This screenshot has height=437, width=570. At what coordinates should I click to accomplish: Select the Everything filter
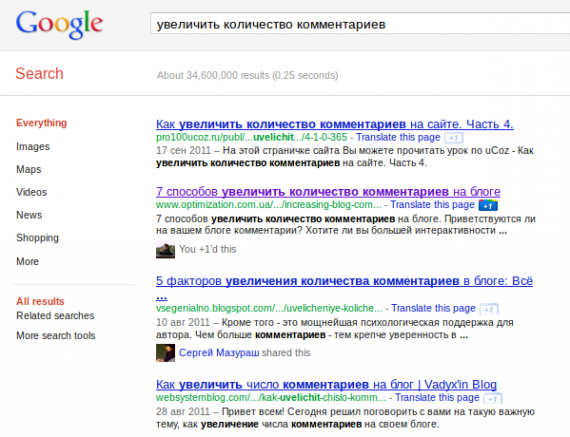coord(41,123)
